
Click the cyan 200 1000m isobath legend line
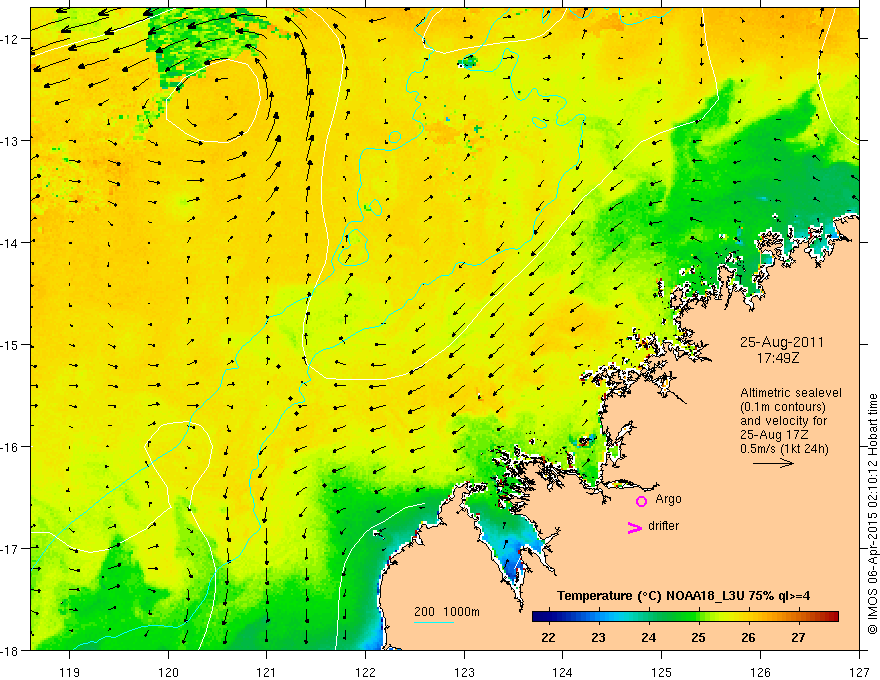tap(434, 622)
